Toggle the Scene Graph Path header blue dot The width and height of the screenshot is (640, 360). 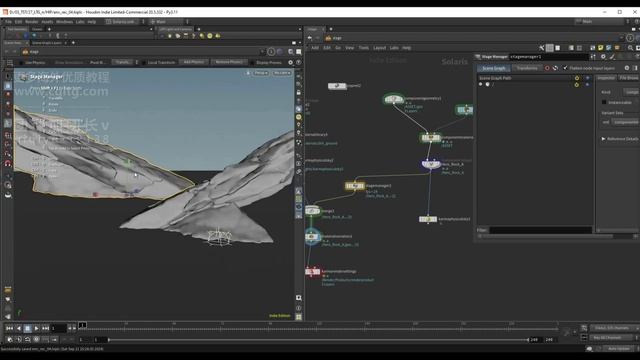pos(587,78)
